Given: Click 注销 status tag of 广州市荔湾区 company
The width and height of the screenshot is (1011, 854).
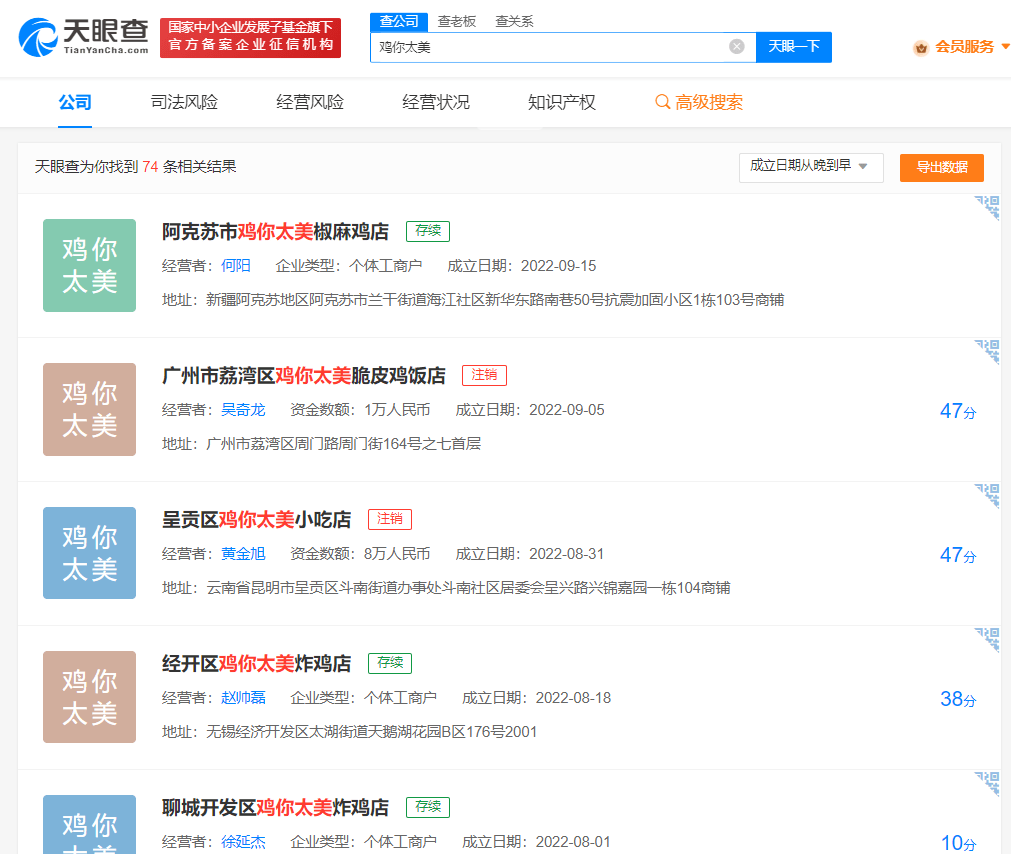Looking at the screenshot, I should [484, 375].
